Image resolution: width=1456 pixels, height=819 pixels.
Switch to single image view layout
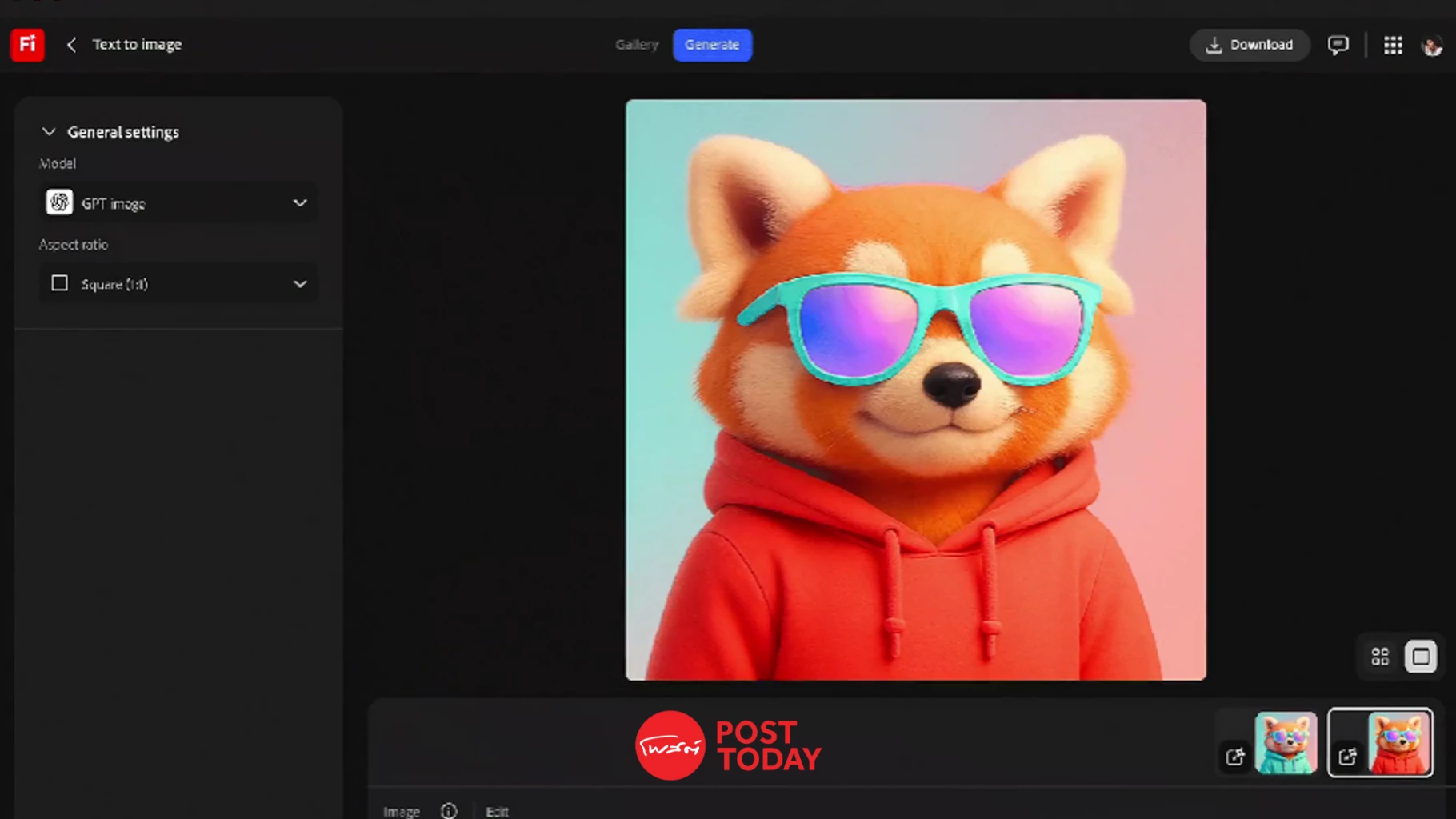point(1421,657)
